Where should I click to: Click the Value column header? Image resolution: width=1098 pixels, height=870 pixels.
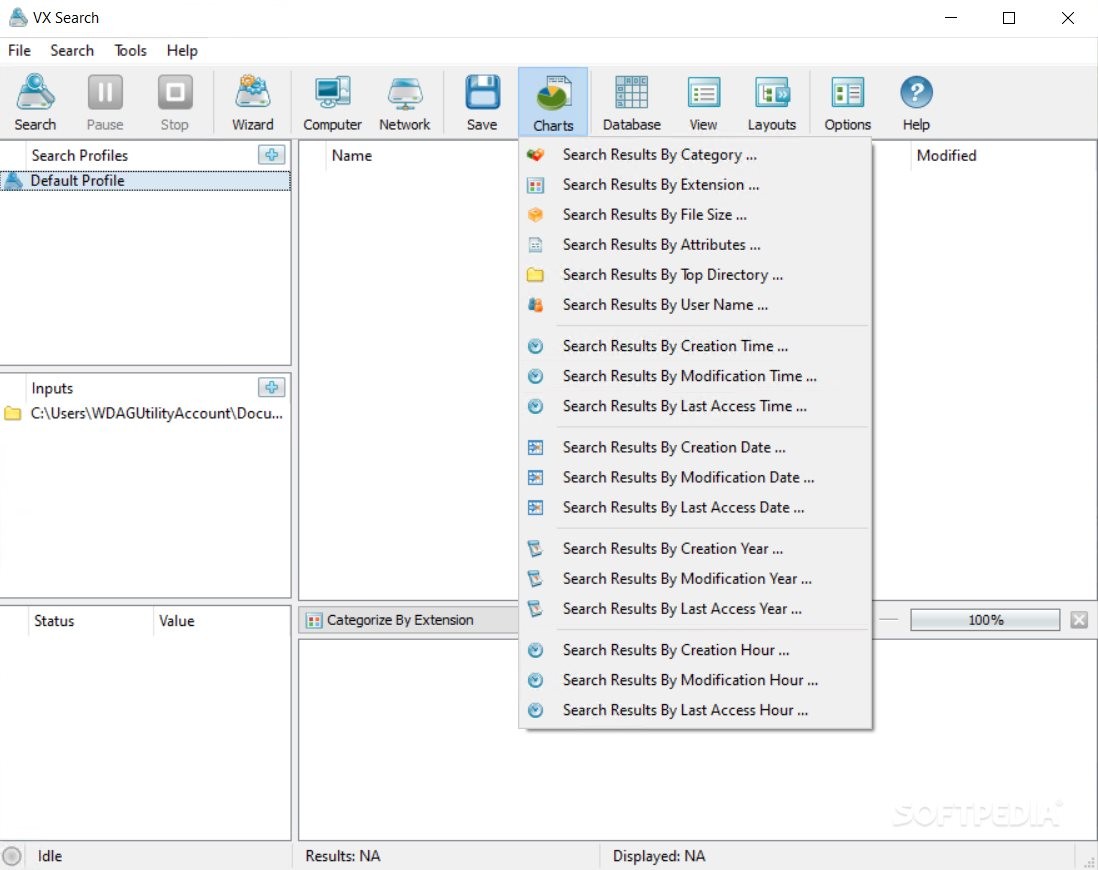click(x=176, y=621)
